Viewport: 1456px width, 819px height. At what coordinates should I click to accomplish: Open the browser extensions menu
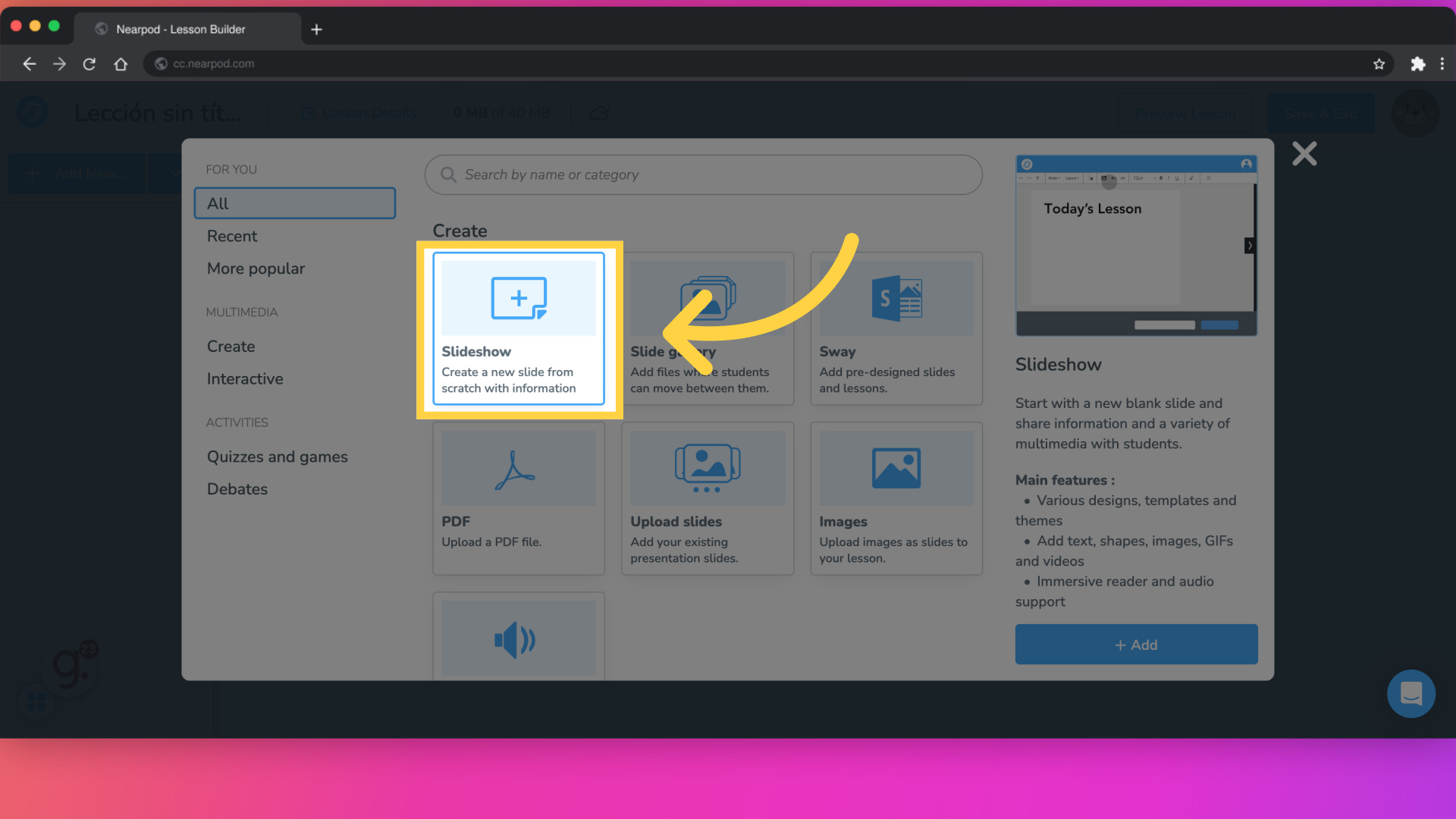(x=1417, y=64)
